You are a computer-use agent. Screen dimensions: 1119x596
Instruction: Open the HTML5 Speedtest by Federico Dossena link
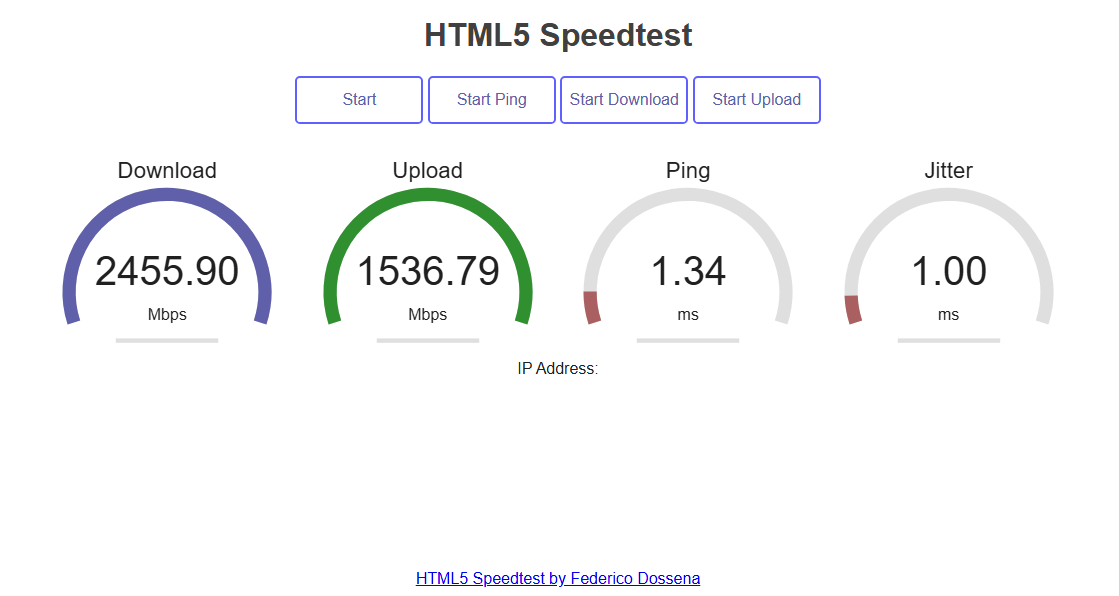tap(558, 578)
